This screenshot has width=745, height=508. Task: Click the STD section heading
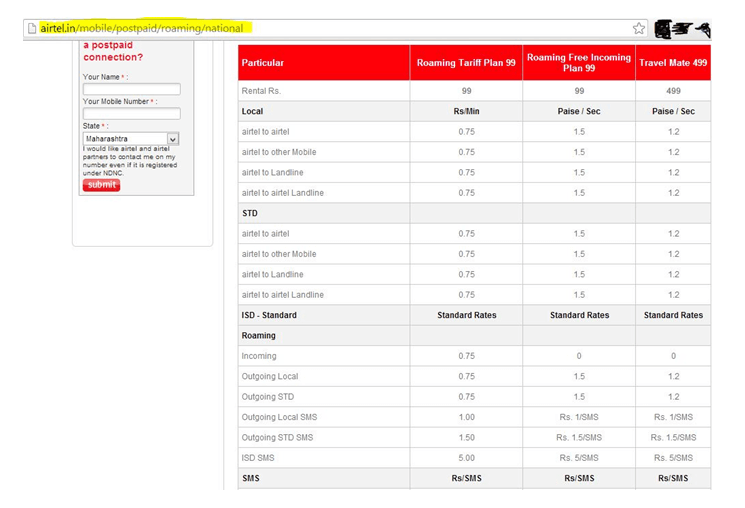(x=250, y=213)
